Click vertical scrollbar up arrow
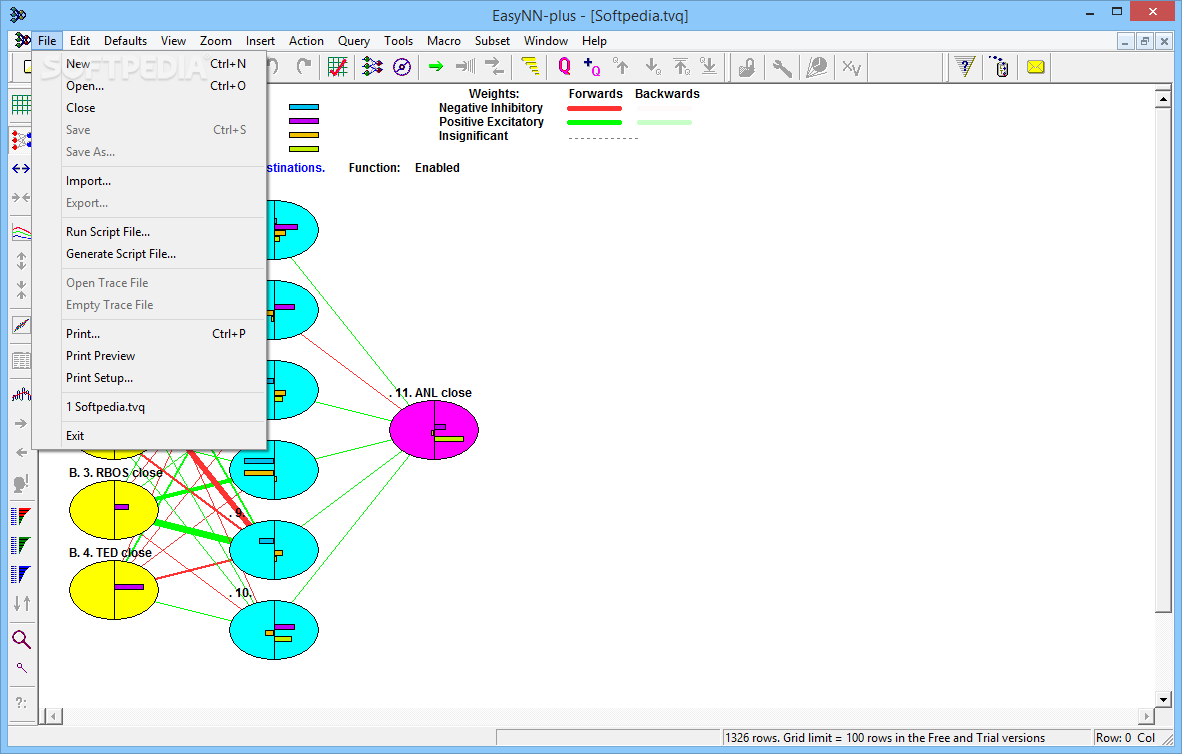 click(x=1163, y=99)
